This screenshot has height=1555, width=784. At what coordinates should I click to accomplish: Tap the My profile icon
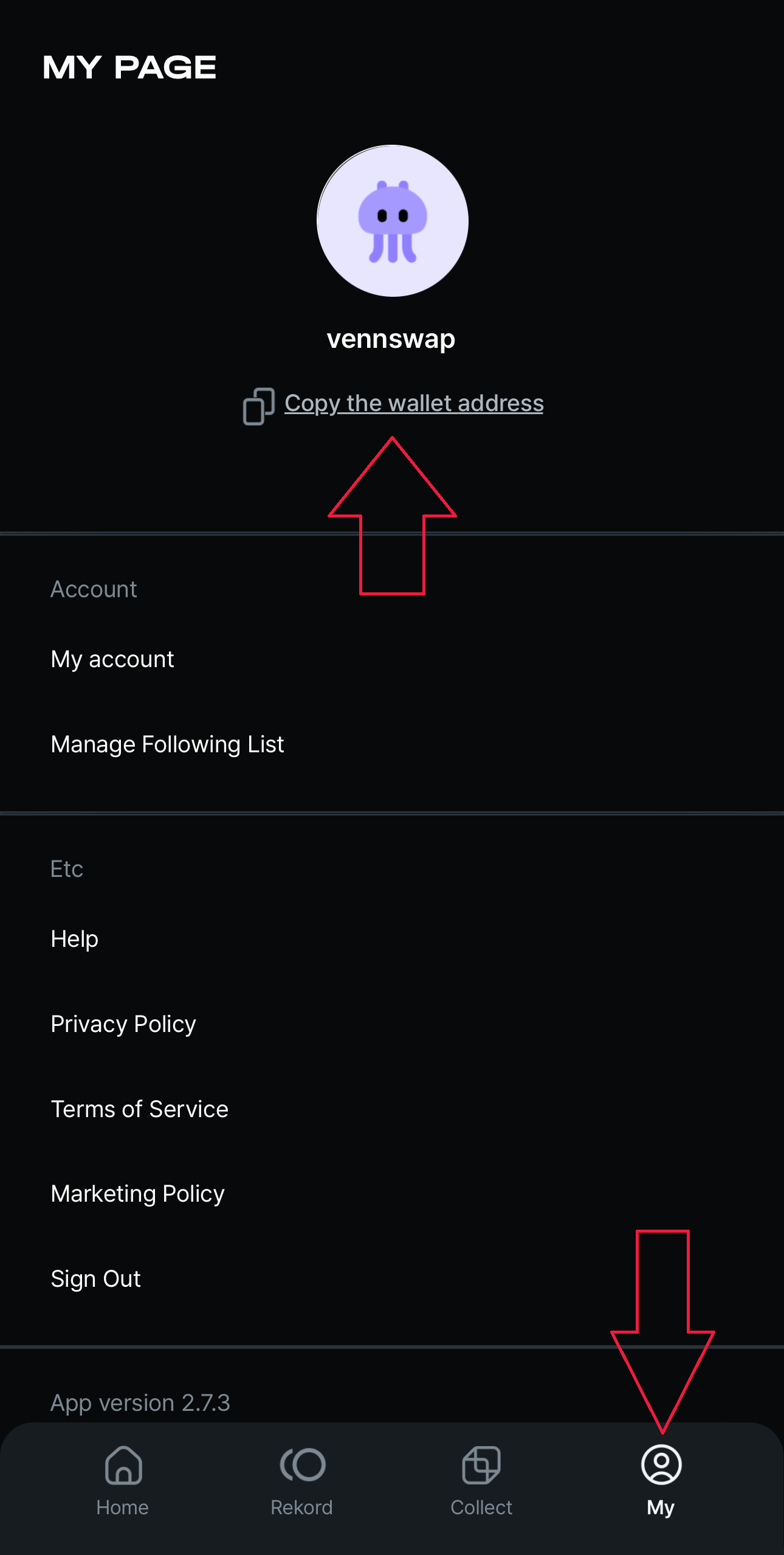pos(661,1464)
